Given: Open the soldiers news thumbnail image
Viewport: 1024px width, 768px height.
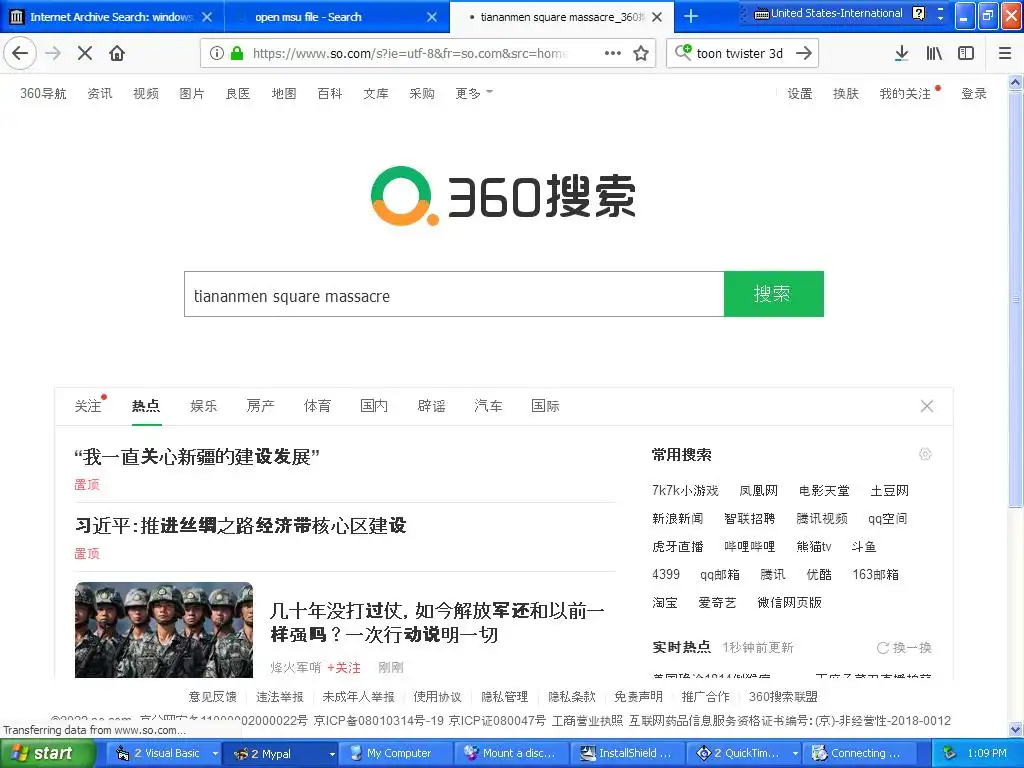Looking at the screenshot, I should (164, 630).
